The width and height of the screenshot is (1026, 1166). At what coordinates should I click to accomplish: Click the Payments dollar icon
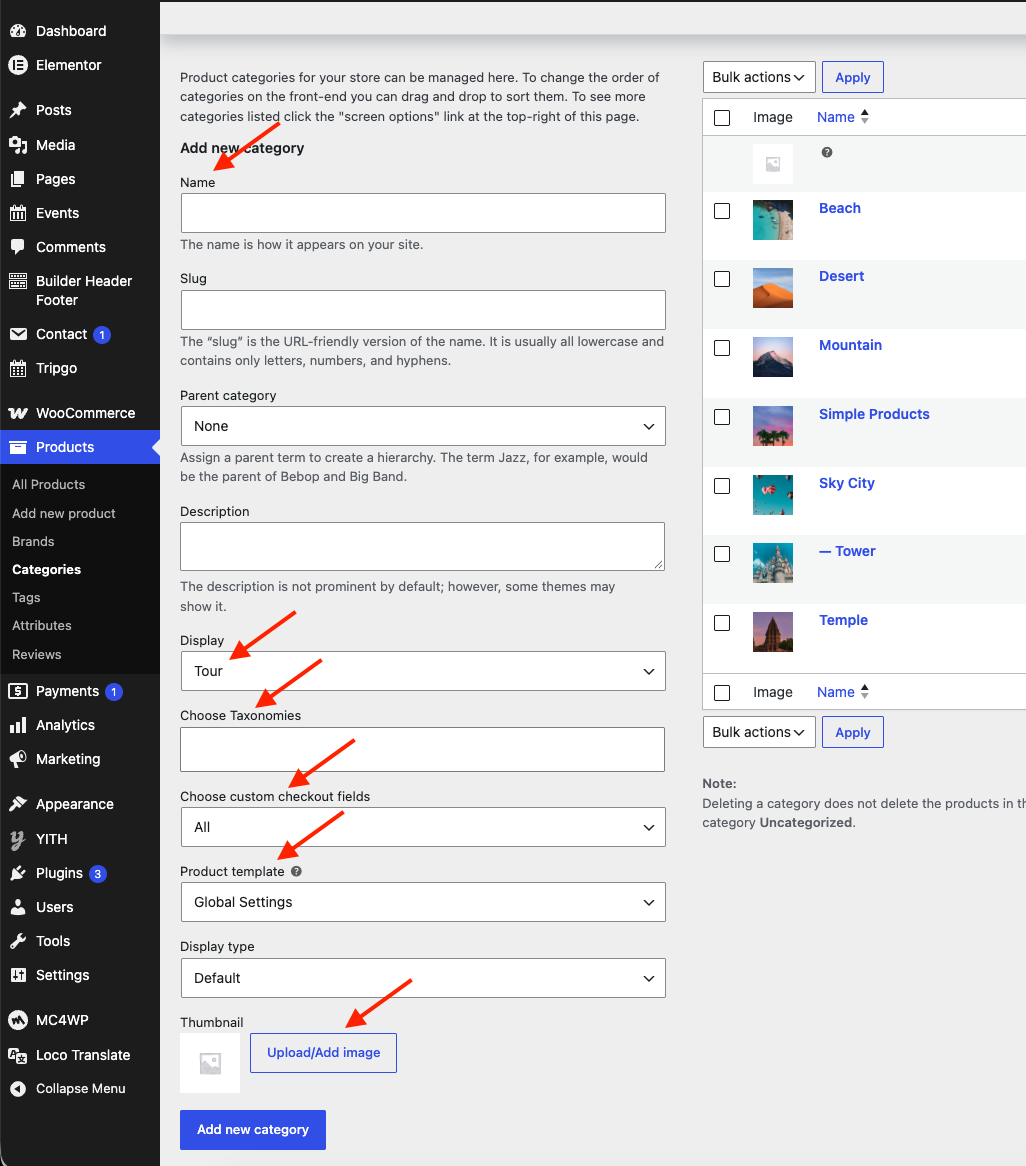(18, 692)
